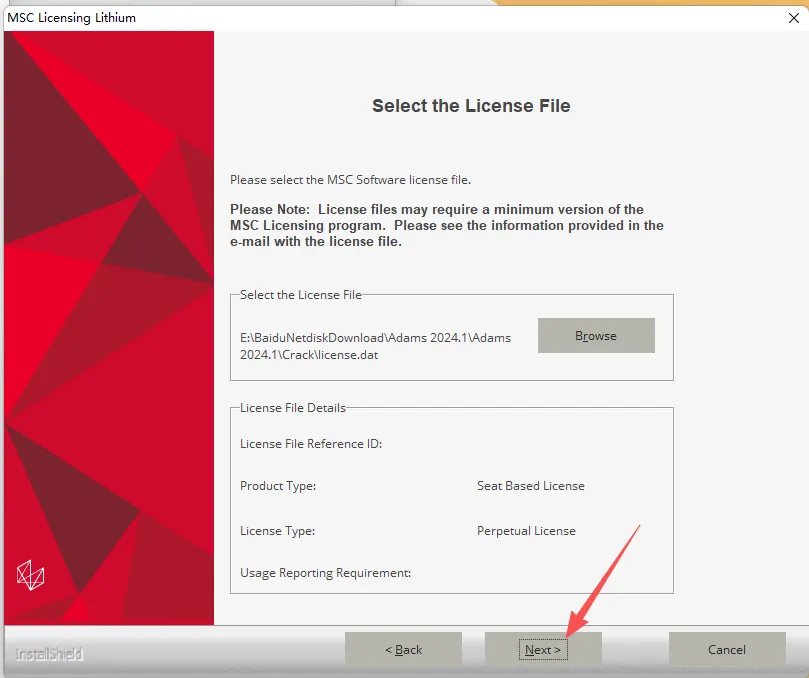809x678 pixels.
Task: Click the Hexagon logo in red panel
Action: click(x=30, y=575)
